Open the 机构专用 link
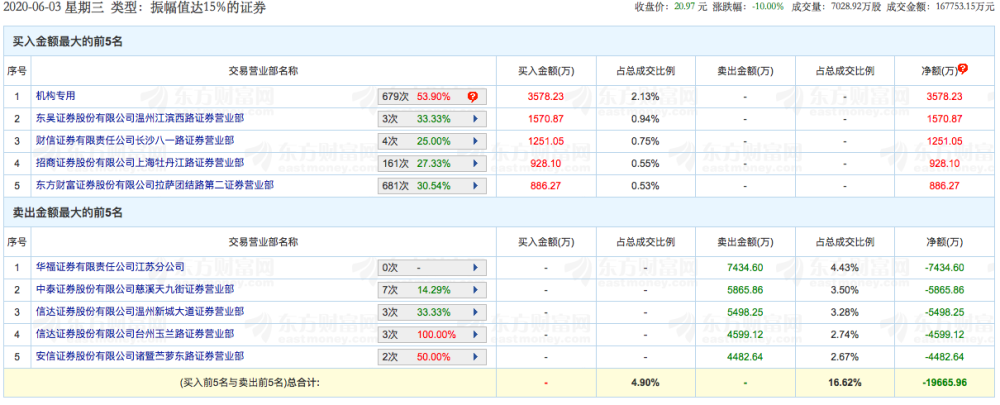 55,96
